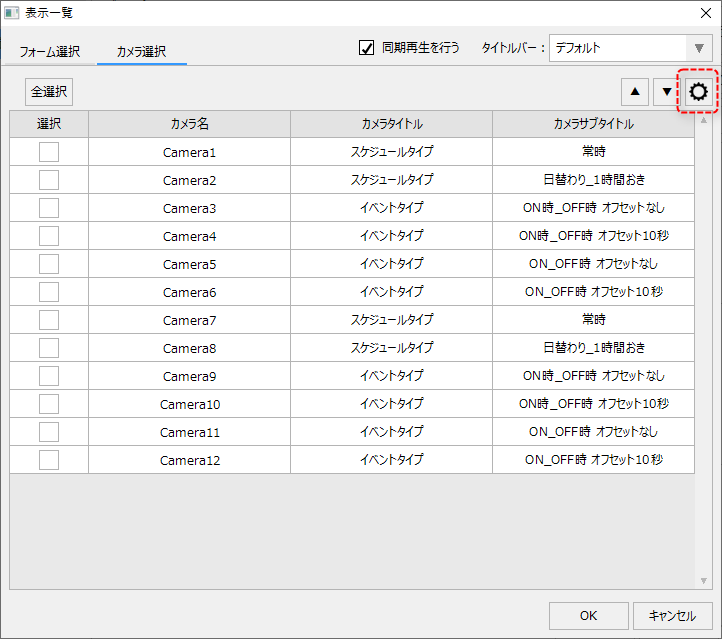Click the window icon in title bar
Viewport: 722px width, 639px height.
click(12, 13)
